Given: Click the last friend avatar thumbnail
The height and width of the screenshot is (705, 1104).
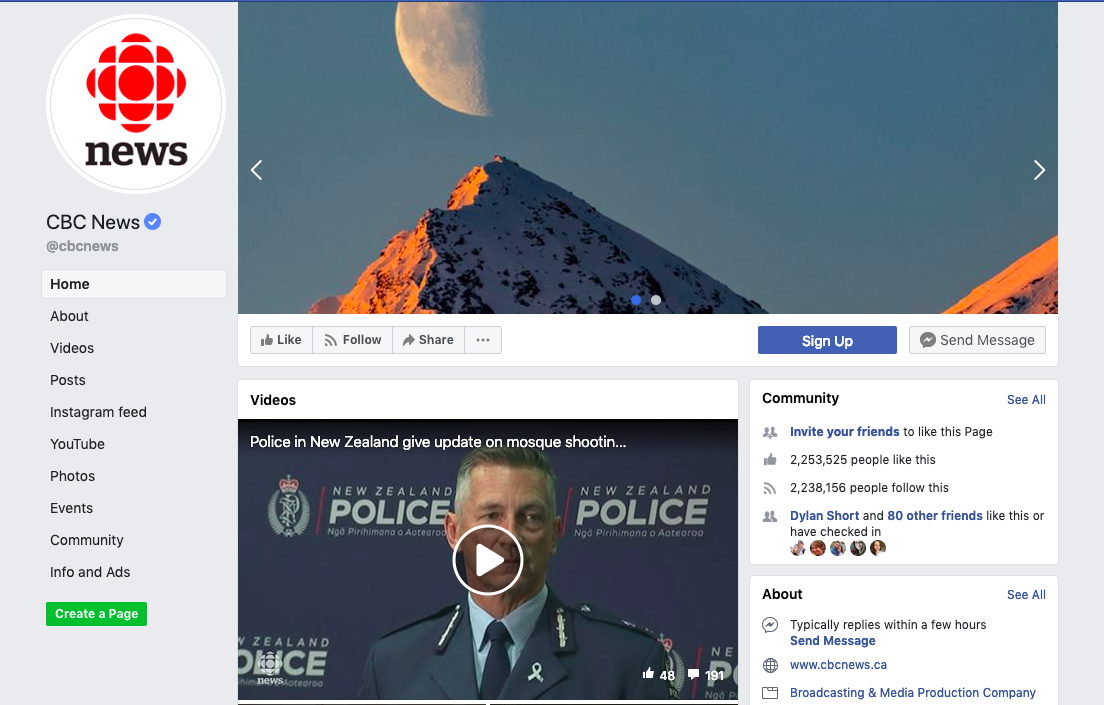Looking at the screenshot, I should (x=878, y=548).
